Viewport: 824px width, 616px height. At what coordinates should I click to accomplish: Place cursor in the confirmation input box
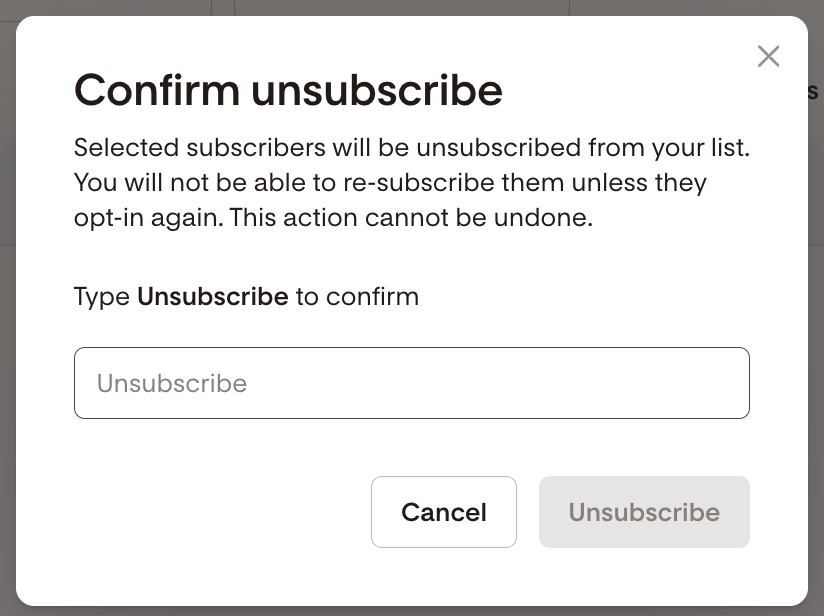click(411, 383)
